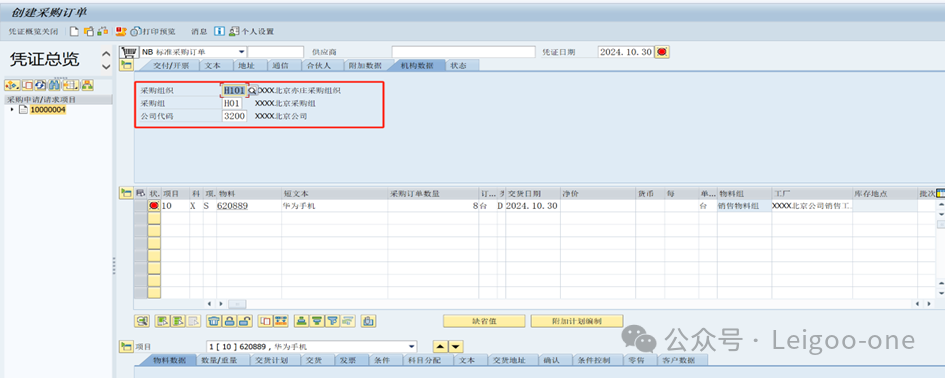This screenshot has height=378, width=945.
Task: Click the binoculars find icon in overview
Action: click(x=55, y=85)
